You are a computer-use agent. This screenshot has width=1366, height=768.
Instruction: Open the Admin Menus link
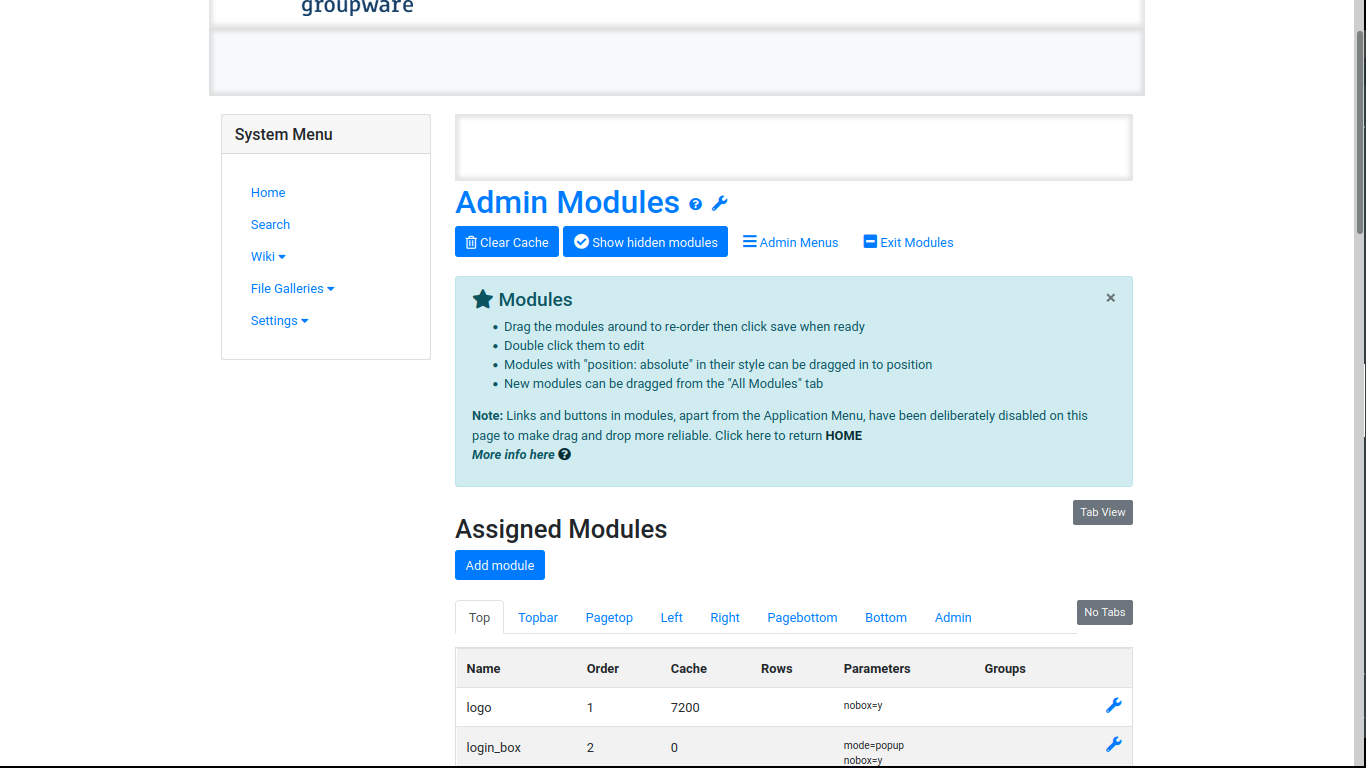[x=790, y=242]
